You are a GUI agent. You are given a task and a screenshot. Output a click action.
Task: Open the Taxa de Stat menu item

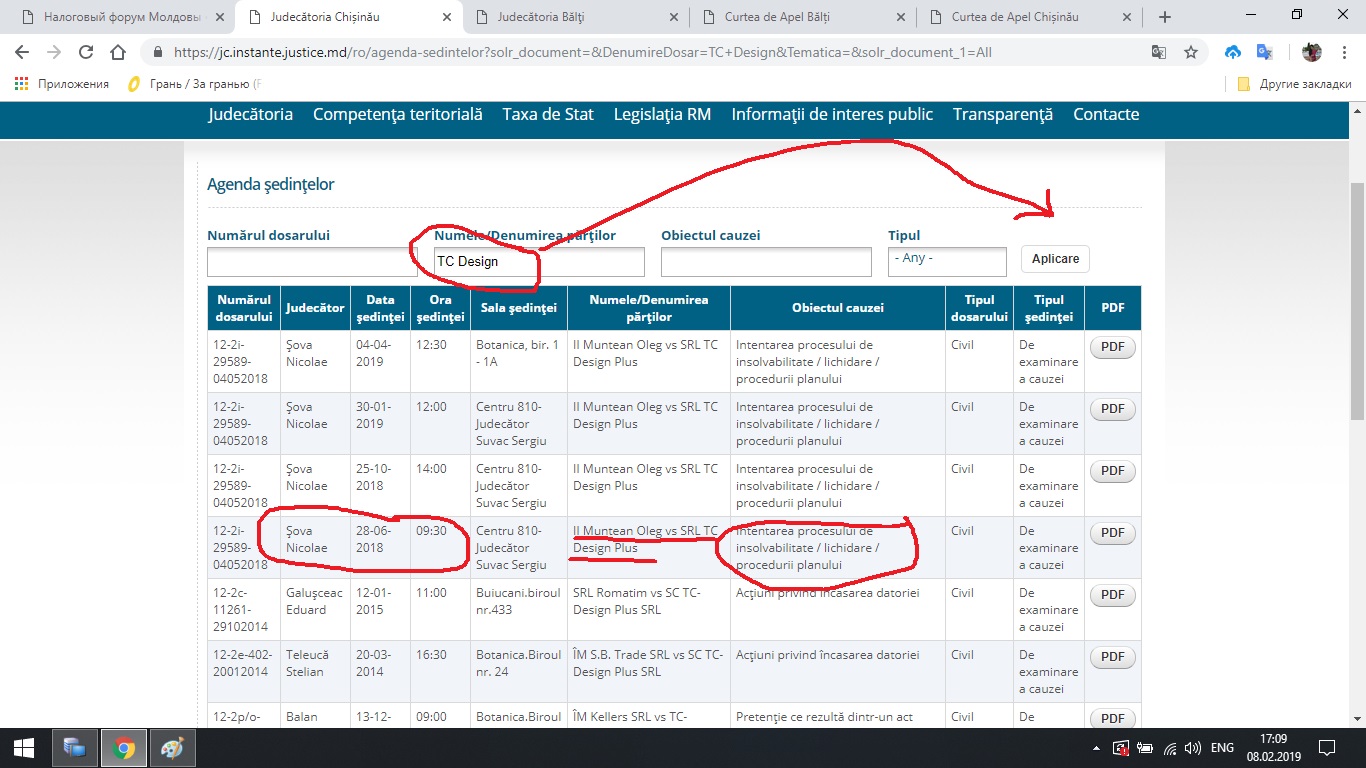point(548,114)
